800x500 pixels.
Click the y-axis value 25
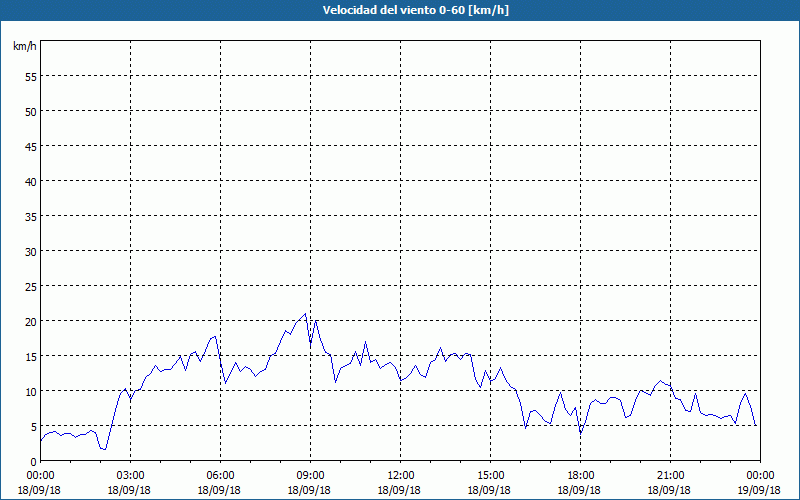(x=31, y=287)
